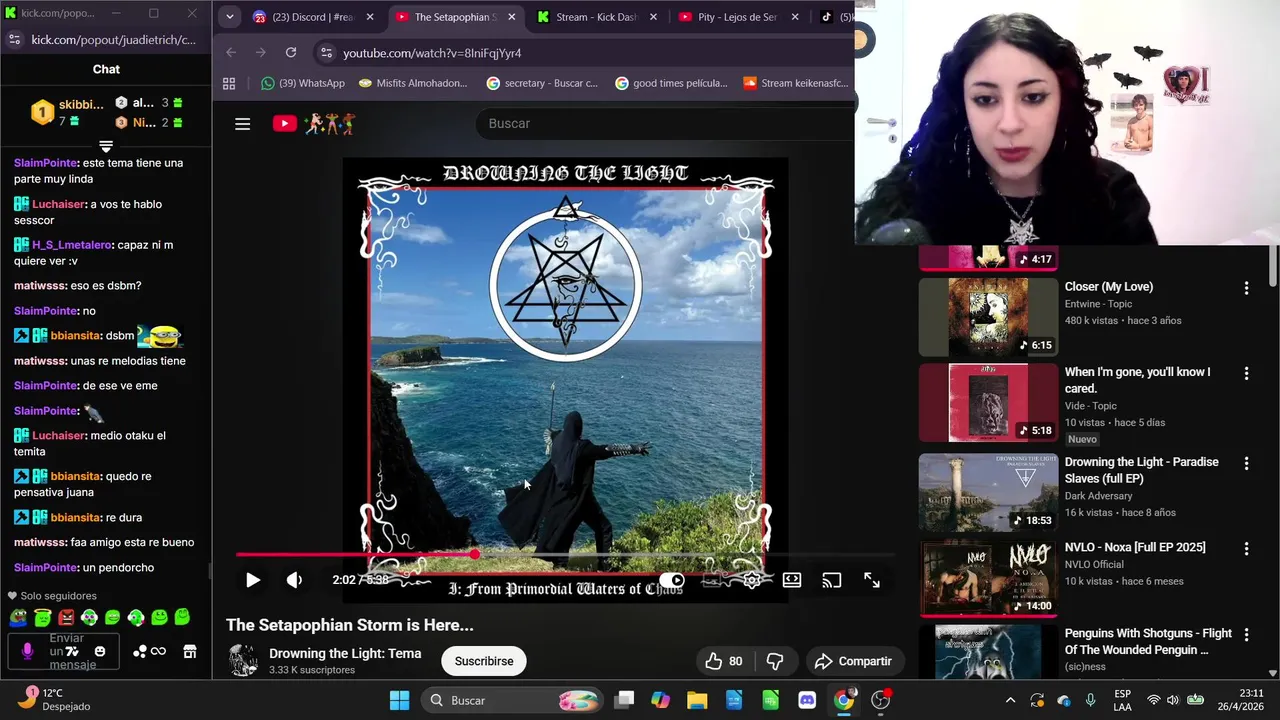Image resolution: width=1280 pixels, height=720 pixels.
Task: Cast the video with the Cast icon
Action: click(832, 580)
